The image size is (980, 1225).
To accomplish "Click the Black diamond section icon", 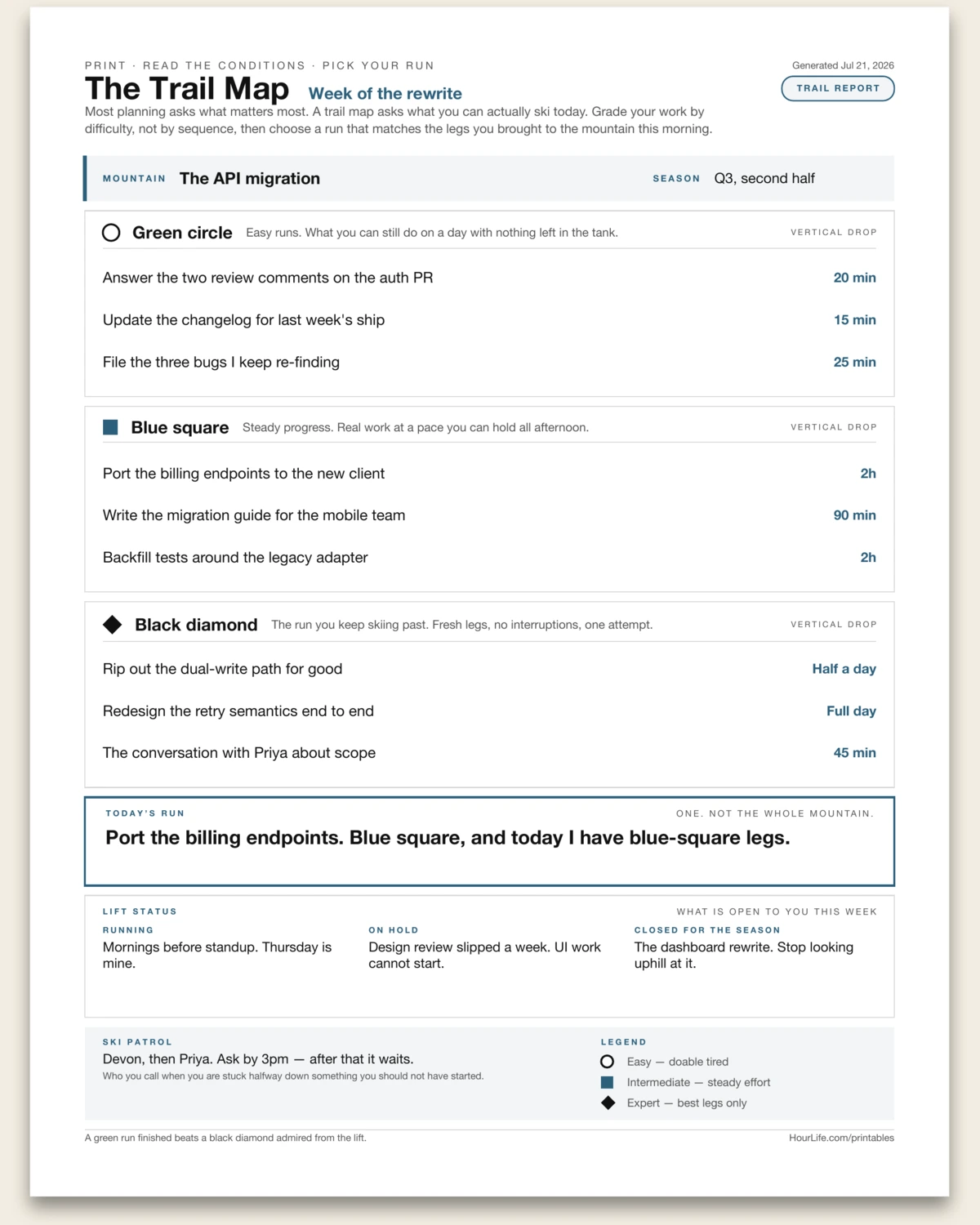I will pyautogui.click(x=113, y=625).
